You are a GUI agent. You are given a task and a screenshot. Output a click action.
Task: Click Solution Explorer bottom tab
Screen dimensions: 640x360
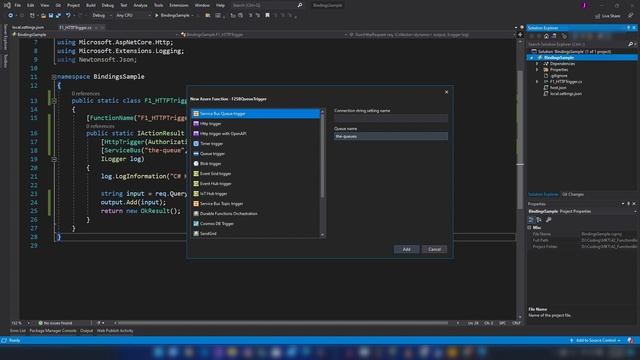pos(543,194)
